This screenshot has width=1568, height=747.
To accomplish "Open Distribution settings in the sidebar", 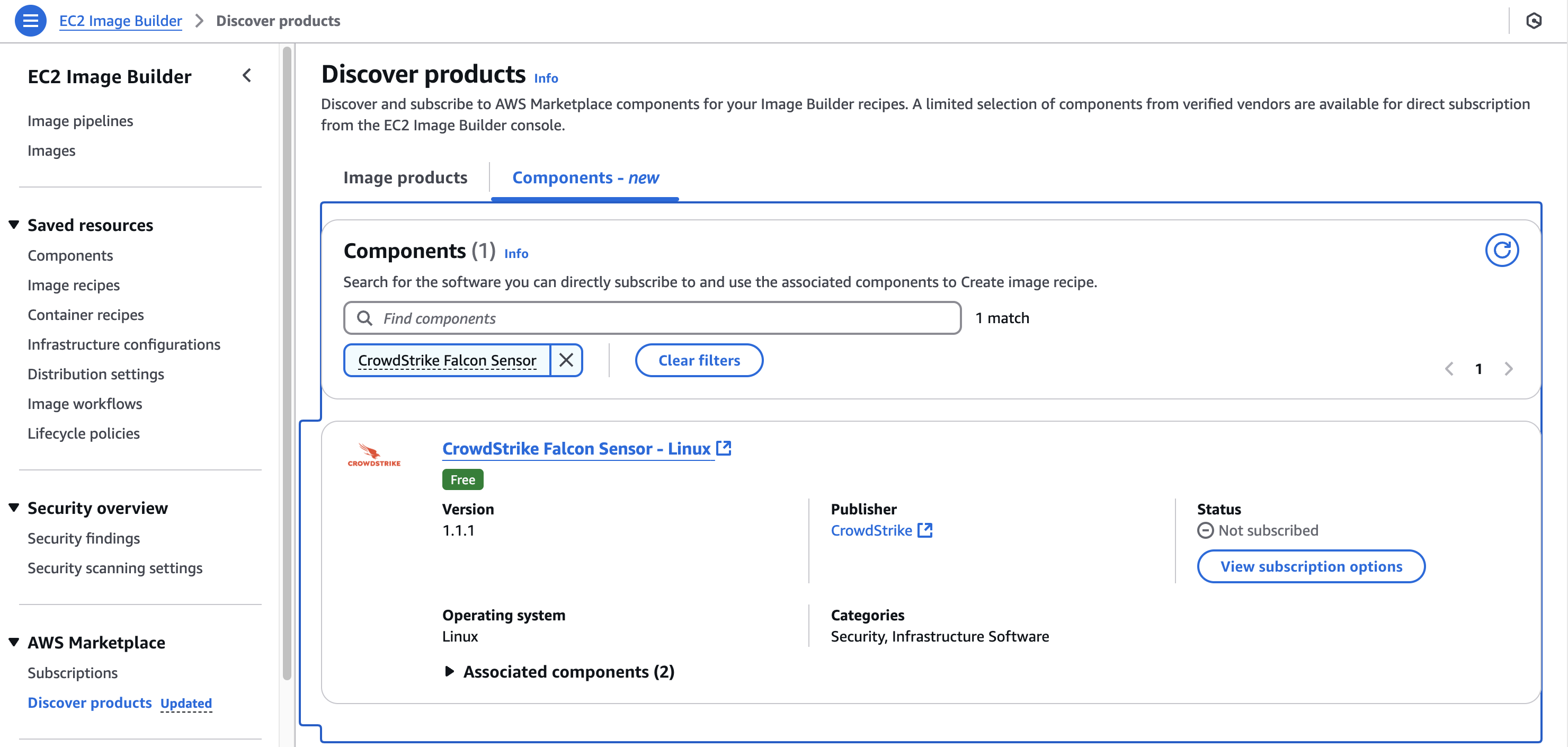I will [95, 374].
